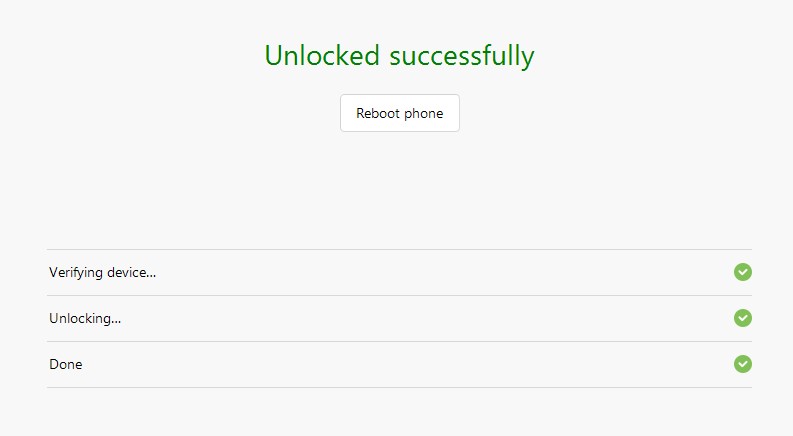The image size is (793, 436).
Task: Click the divider between Verifying device and Unlocking
Action: [x=400, y=295]
